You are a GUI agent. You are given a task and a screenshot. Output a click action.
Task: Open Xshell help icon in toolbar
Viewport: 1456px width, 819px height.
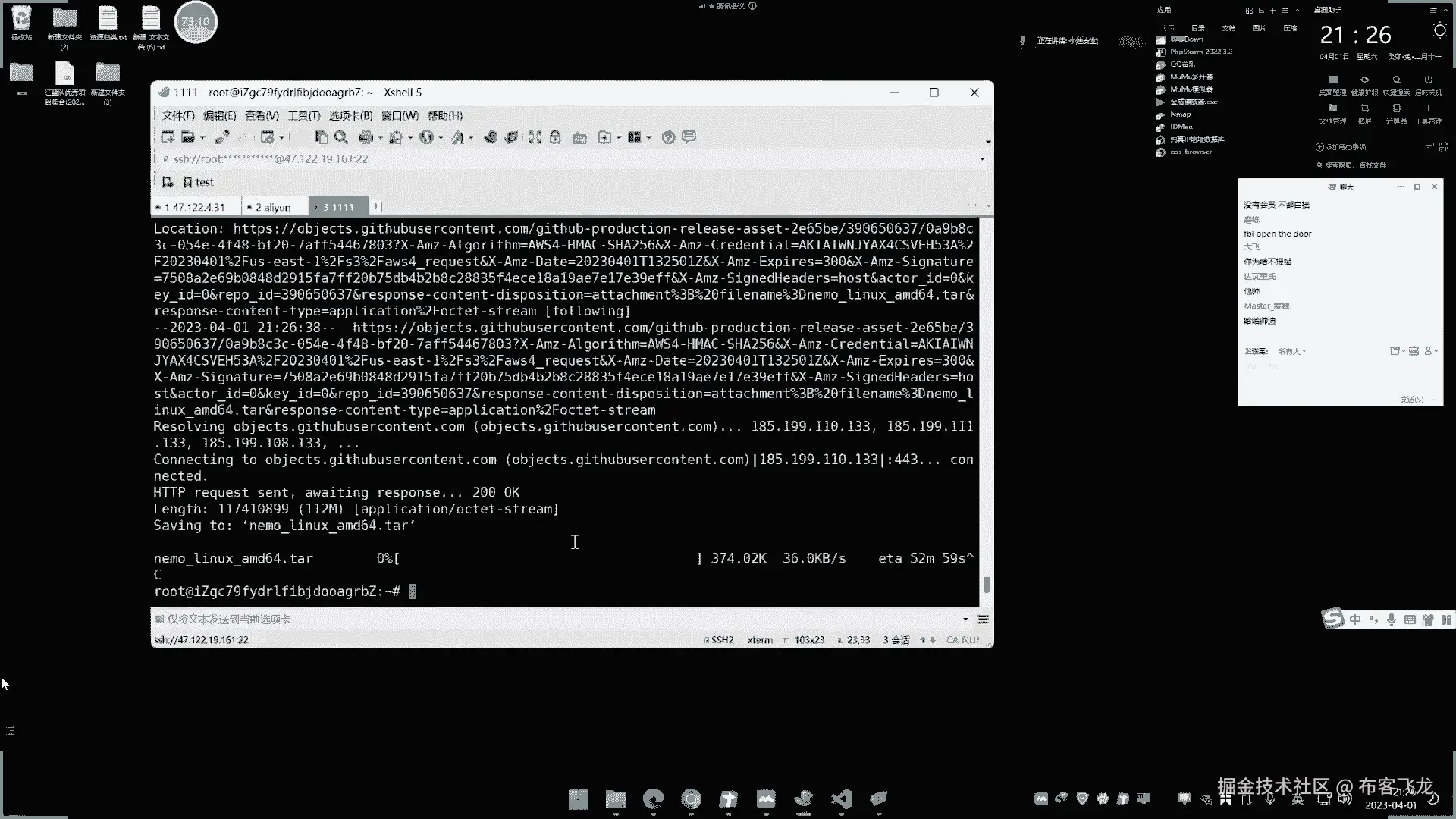tap(668, 137)
